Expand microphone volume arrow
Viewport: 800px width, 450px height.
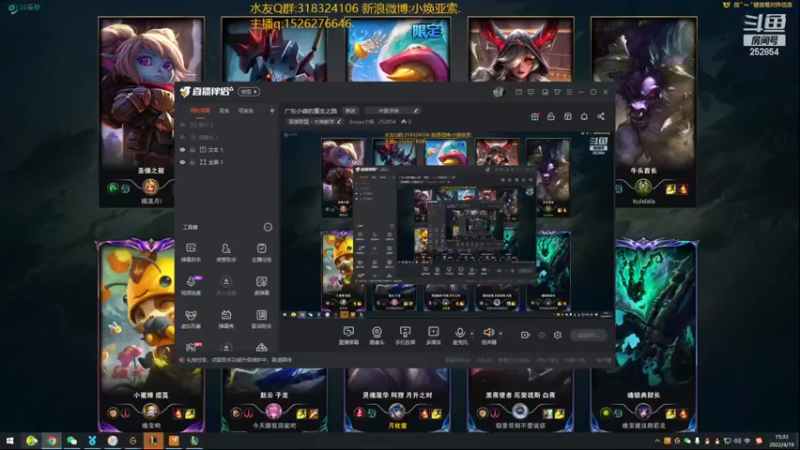471,334
